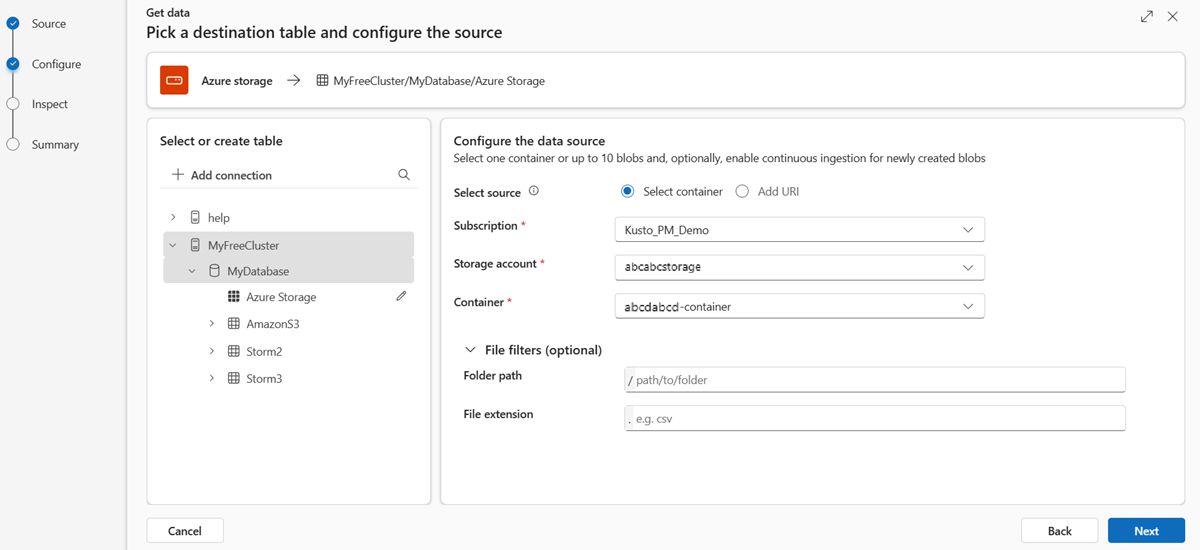Image resolution: width=1200 pixels, height=550 pixels.
Task: Go to the Inspect step
Action: 50,104
